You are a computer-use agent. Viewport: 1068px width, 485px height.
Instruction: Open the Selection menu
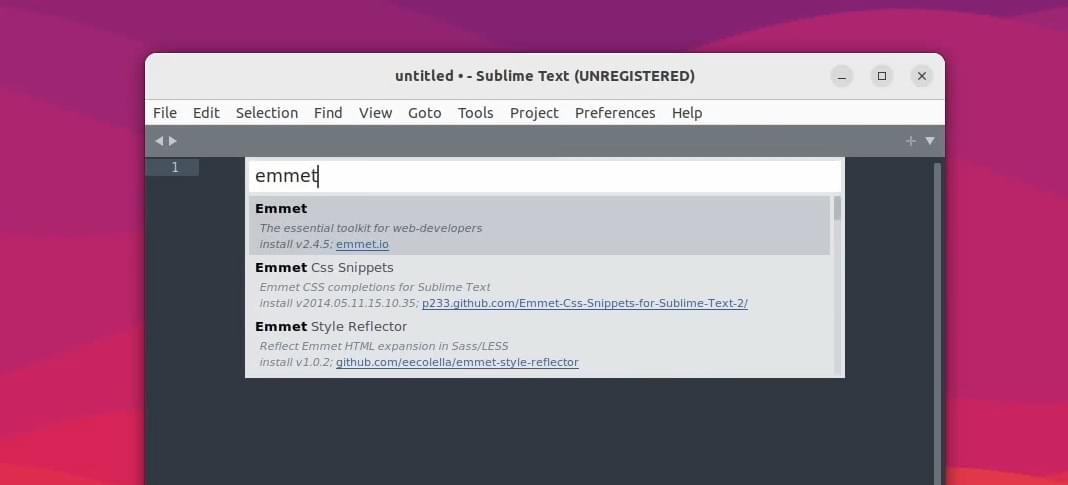[267, 113]
